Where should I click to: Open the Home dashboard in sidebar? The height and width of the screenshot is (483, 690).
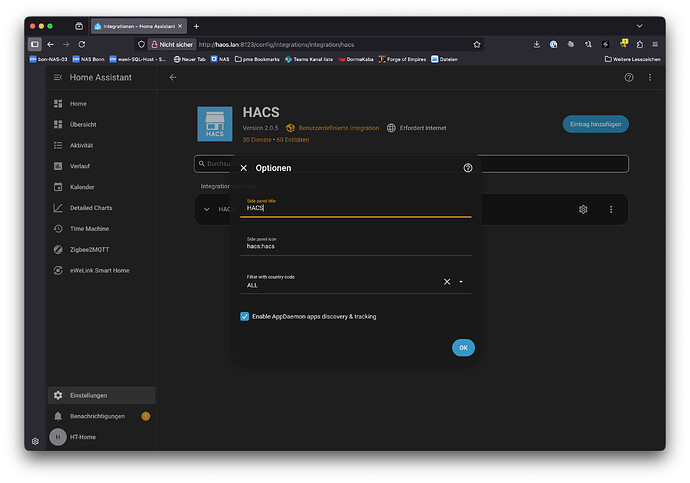pyautogui.click(x=101, y=103)
